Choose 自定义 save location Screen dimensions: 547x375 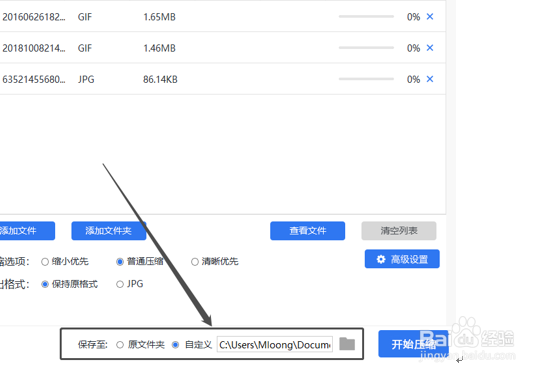coord(175,345)
